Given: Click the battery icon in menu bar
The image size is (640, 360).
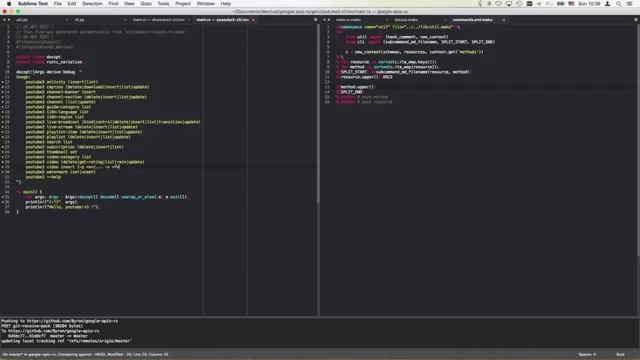Looking at the screenshot, I should (x=560, y=4).
